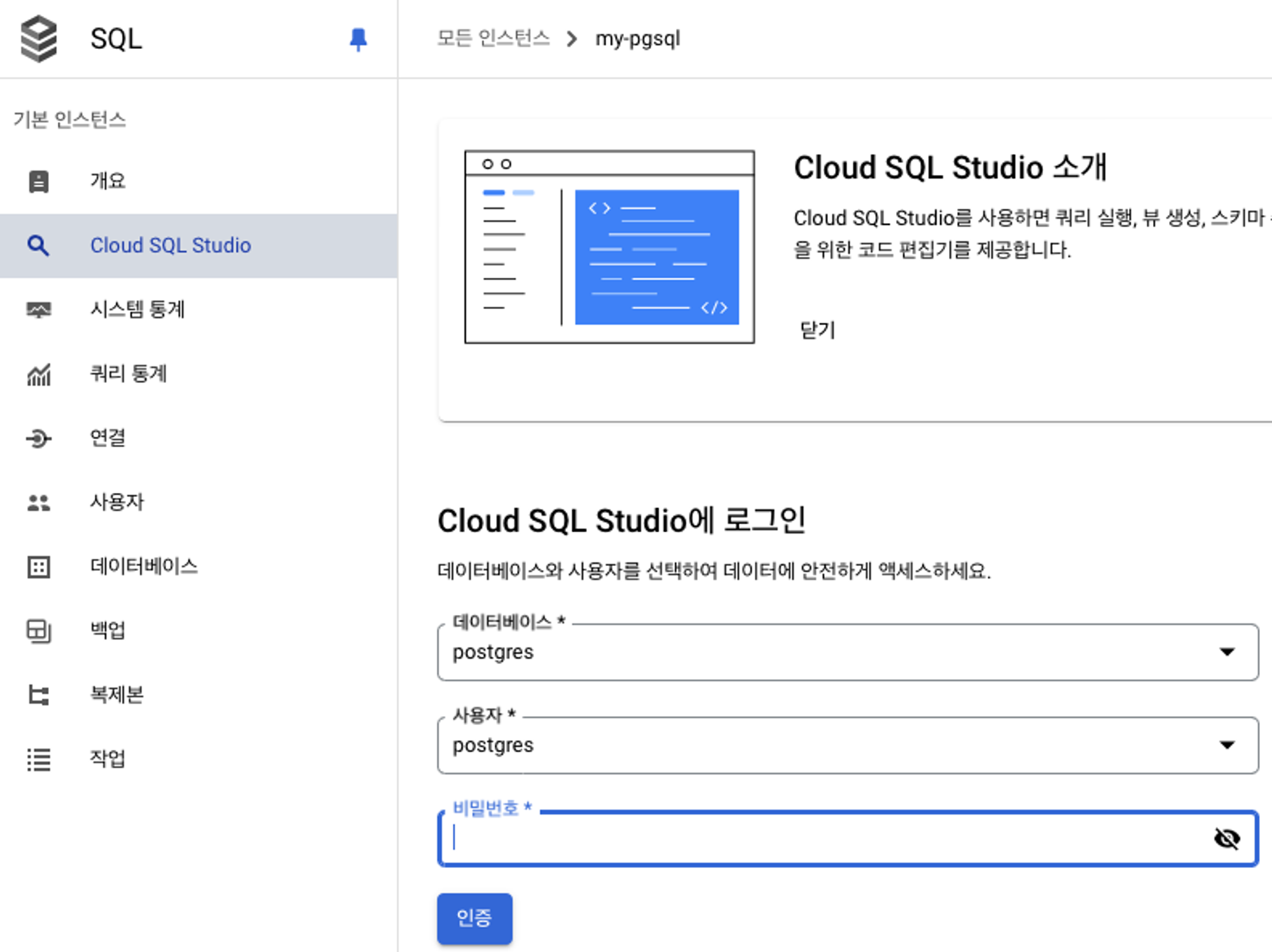This screenshot has width=1272, height=952.
Task: Click the 연결 connection icon
Action: 39,438
